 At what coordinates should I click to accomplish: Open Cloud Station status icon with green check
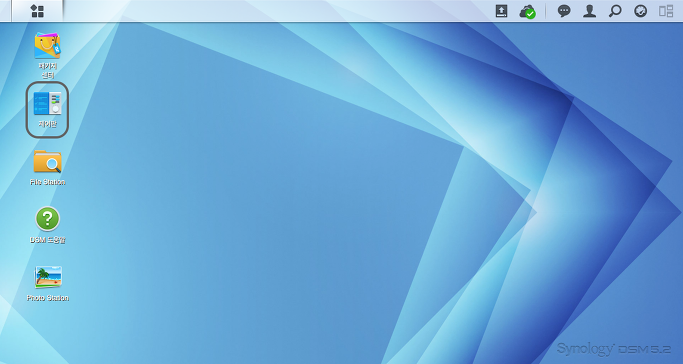coord(527,12)
